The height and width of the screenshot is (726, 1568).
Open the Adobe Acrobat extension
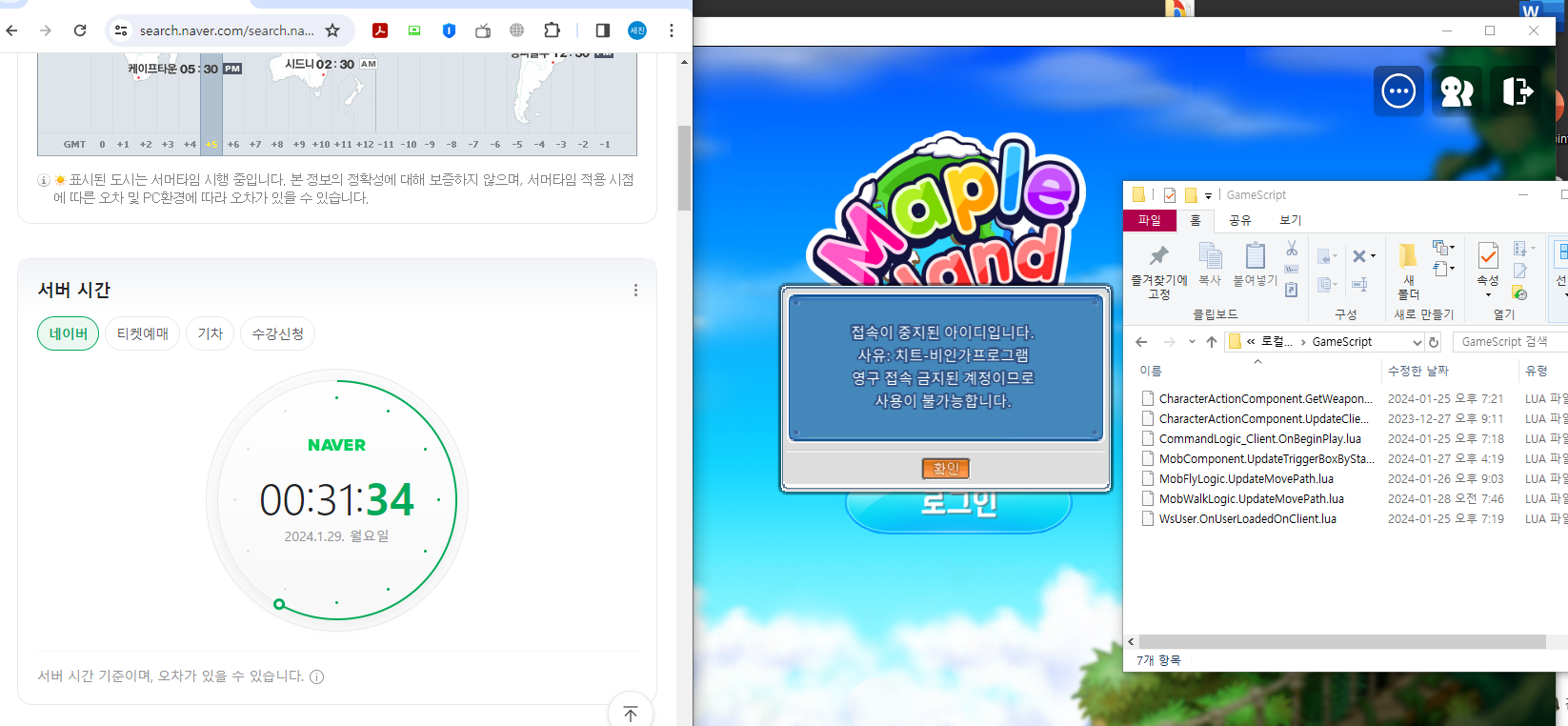click(x=380, y=30)
